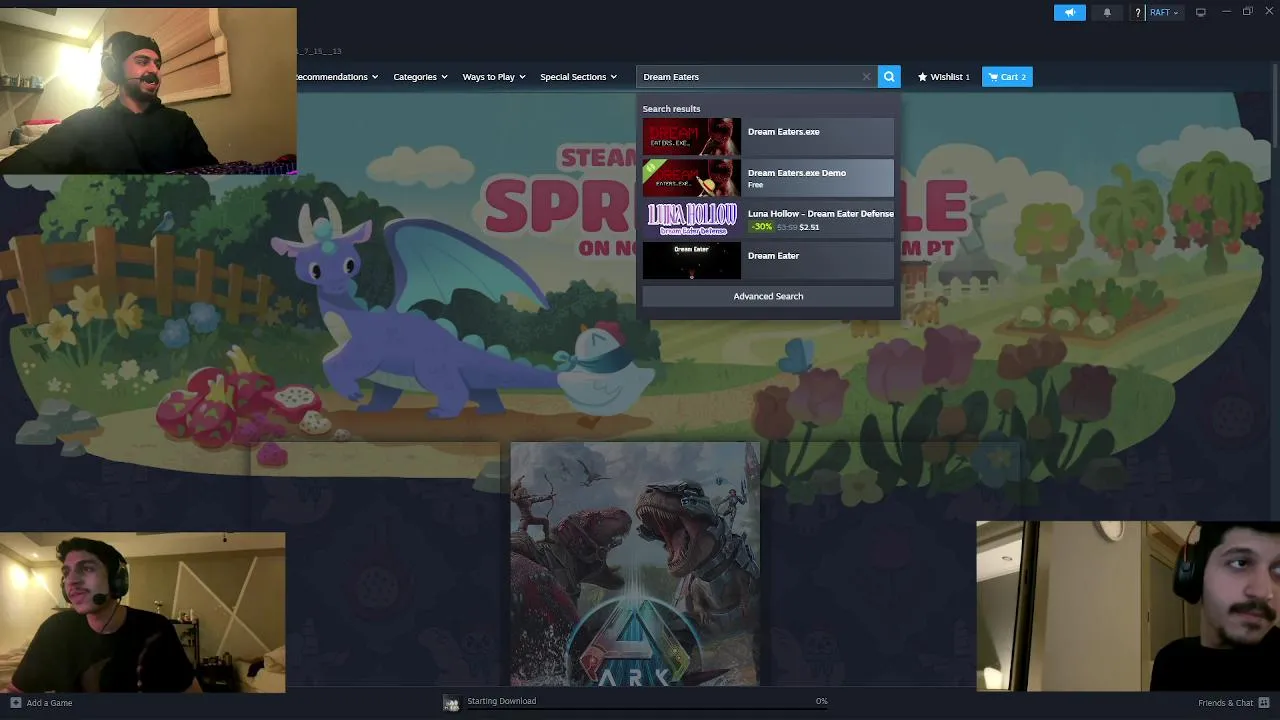Select Dream Eaters.exe search result
Viewport: 1280px width, 720px height.
pos(768,137)
